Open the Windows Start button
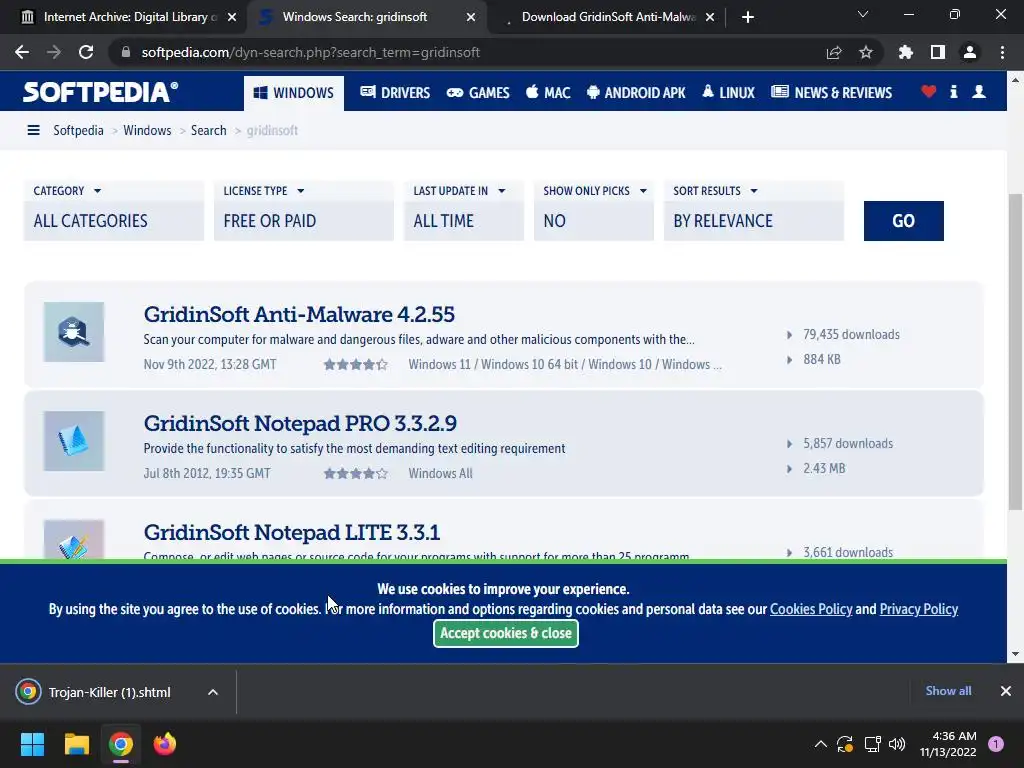This screenshot has width=1024, height=768. pos(32,744)
